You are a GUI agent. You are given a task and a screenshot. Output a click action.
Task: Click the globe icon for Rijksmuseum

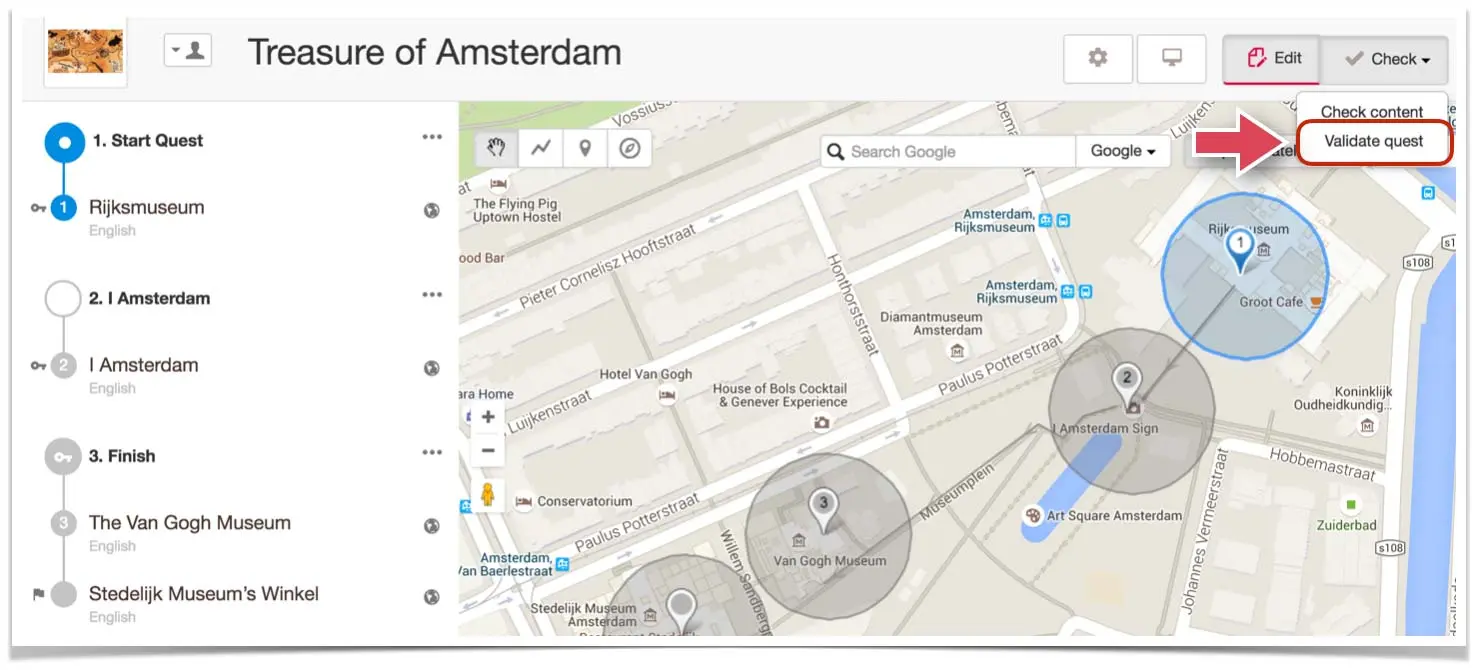pyautogui.click(x=432, y=211)
